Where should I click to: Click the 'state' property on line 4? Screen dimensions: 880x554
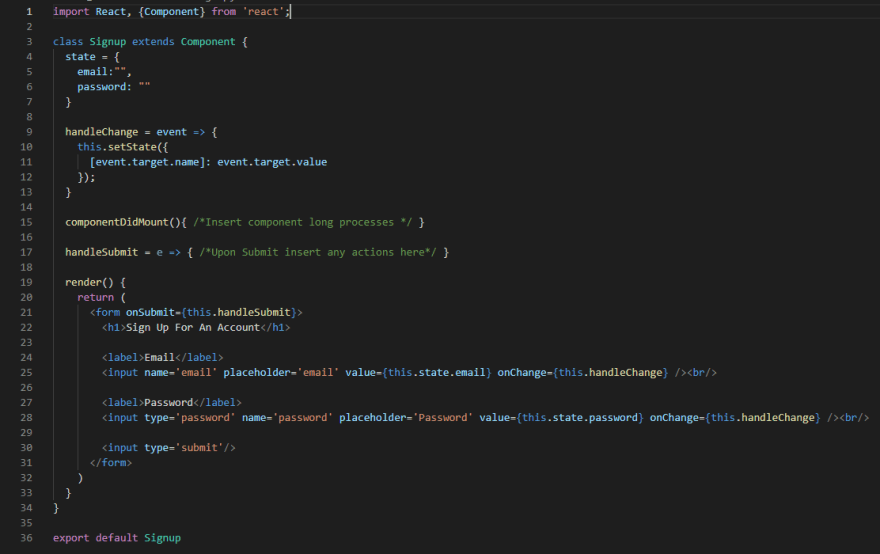pos(80,57)
